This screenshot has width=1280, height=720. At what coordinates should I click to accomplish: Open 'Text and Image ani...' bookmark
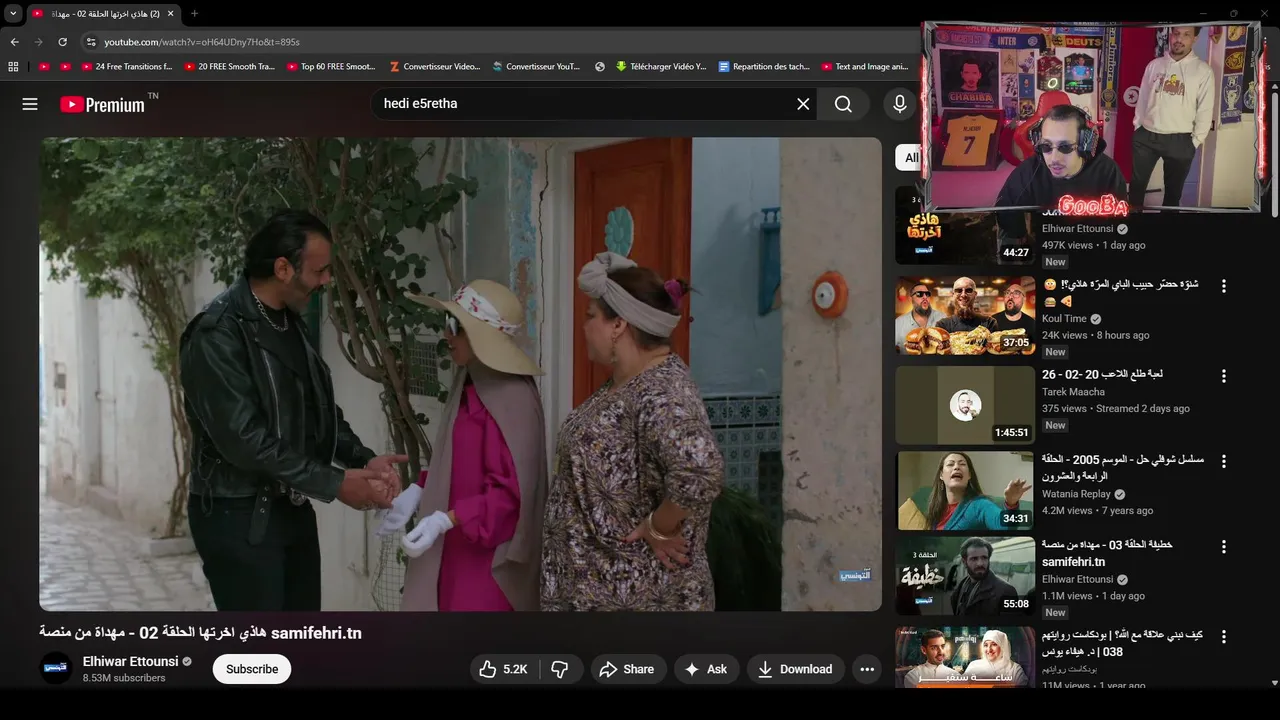(x=865, y=67)
